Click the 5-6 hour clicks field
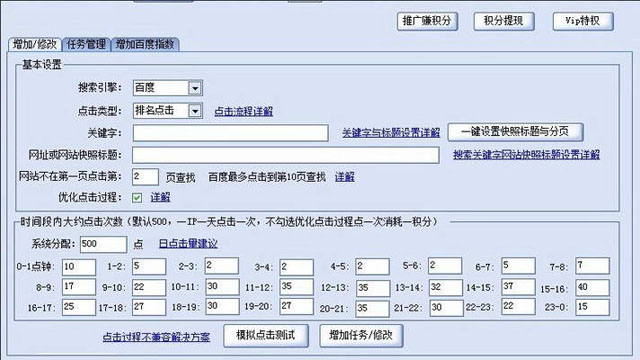640x360 pixels. 445,265
